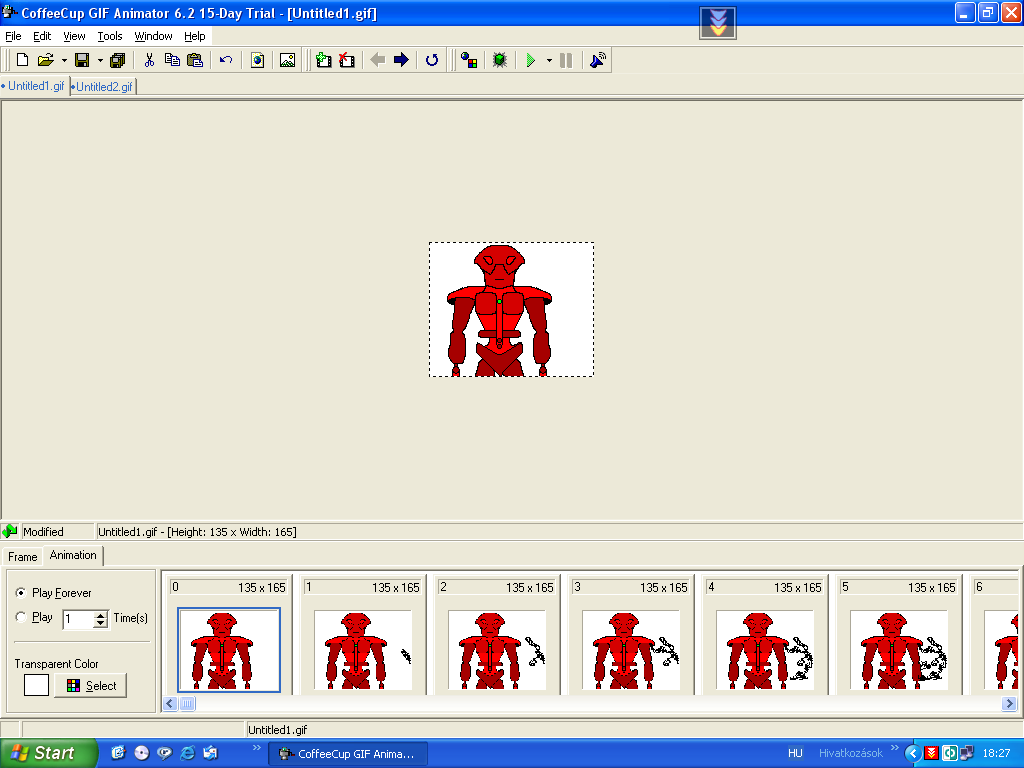This screenshot has height=768, width=1024.
Task: Increase the play count with up stepper
Action: point(101,615)
